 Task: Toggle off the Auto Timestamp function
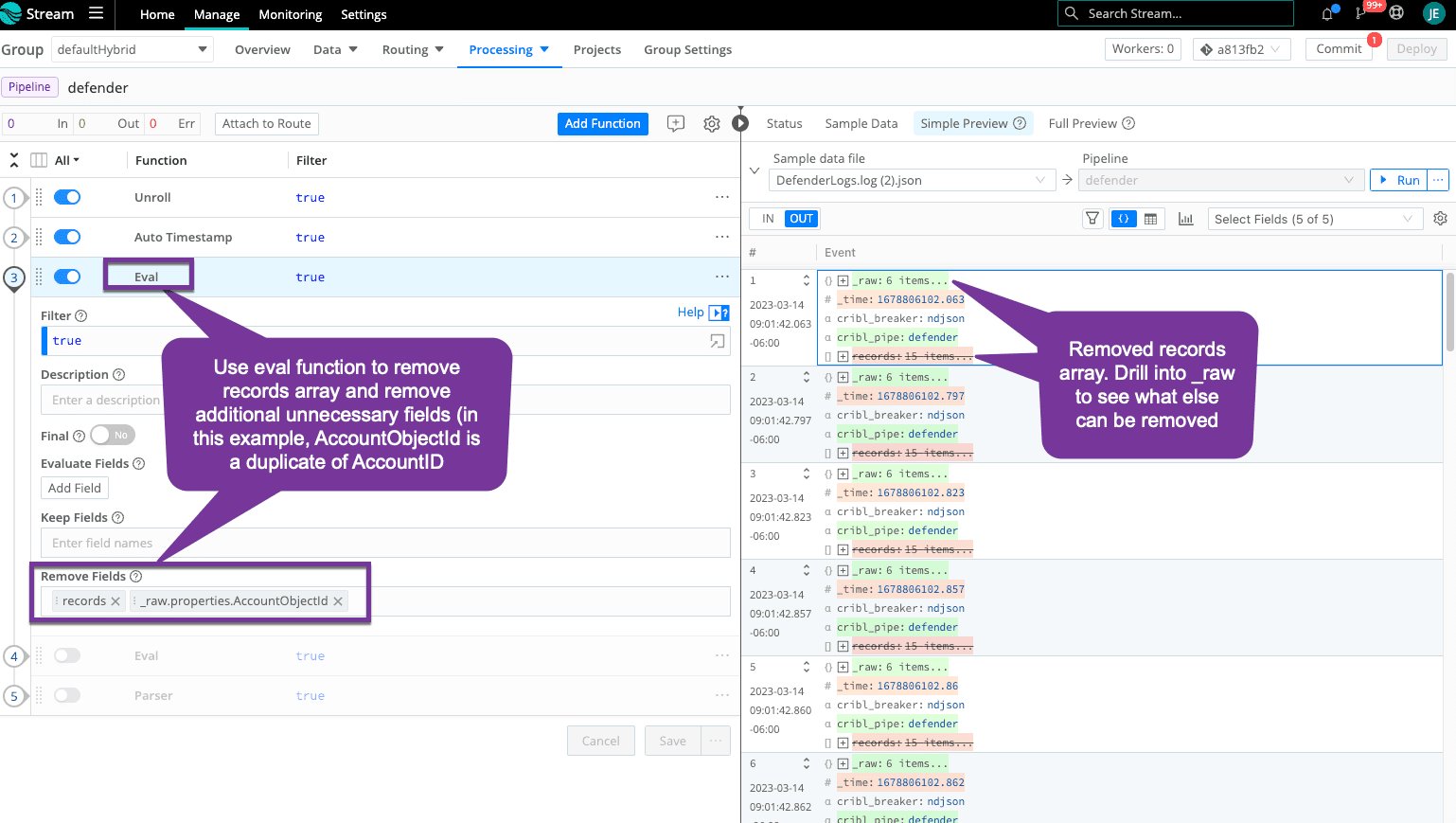(x=67, y=237)
